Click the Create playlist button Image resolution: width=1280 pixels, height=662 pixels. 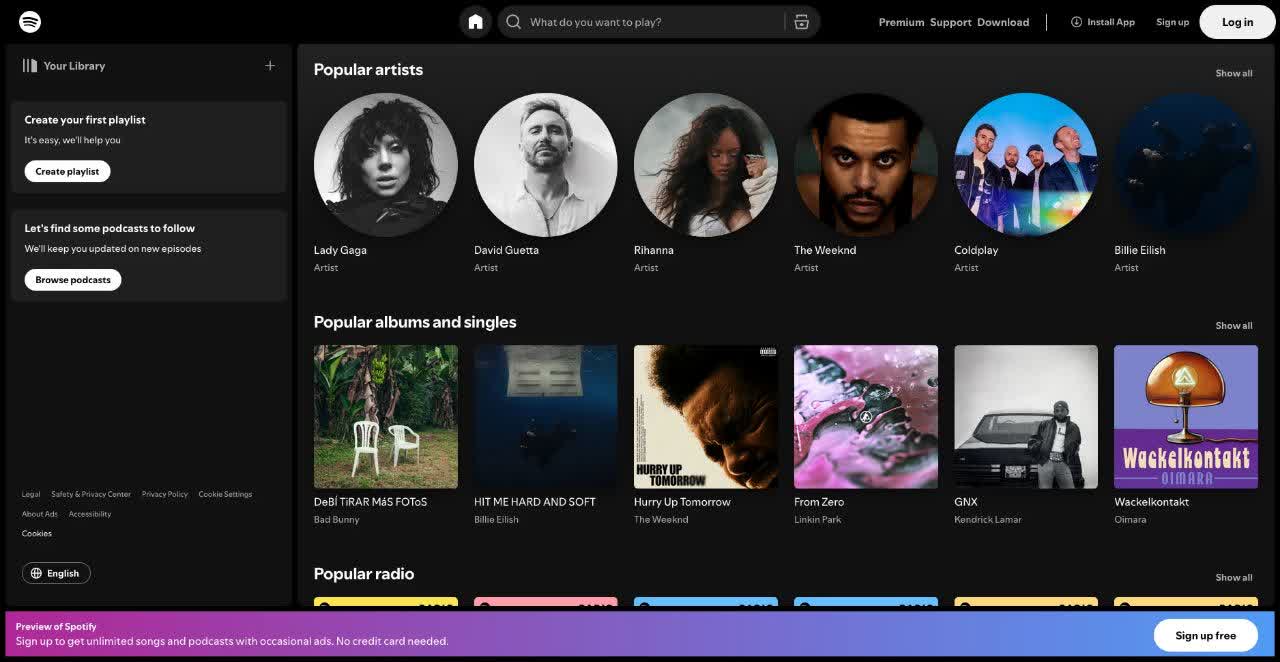(x=67, y=171)
